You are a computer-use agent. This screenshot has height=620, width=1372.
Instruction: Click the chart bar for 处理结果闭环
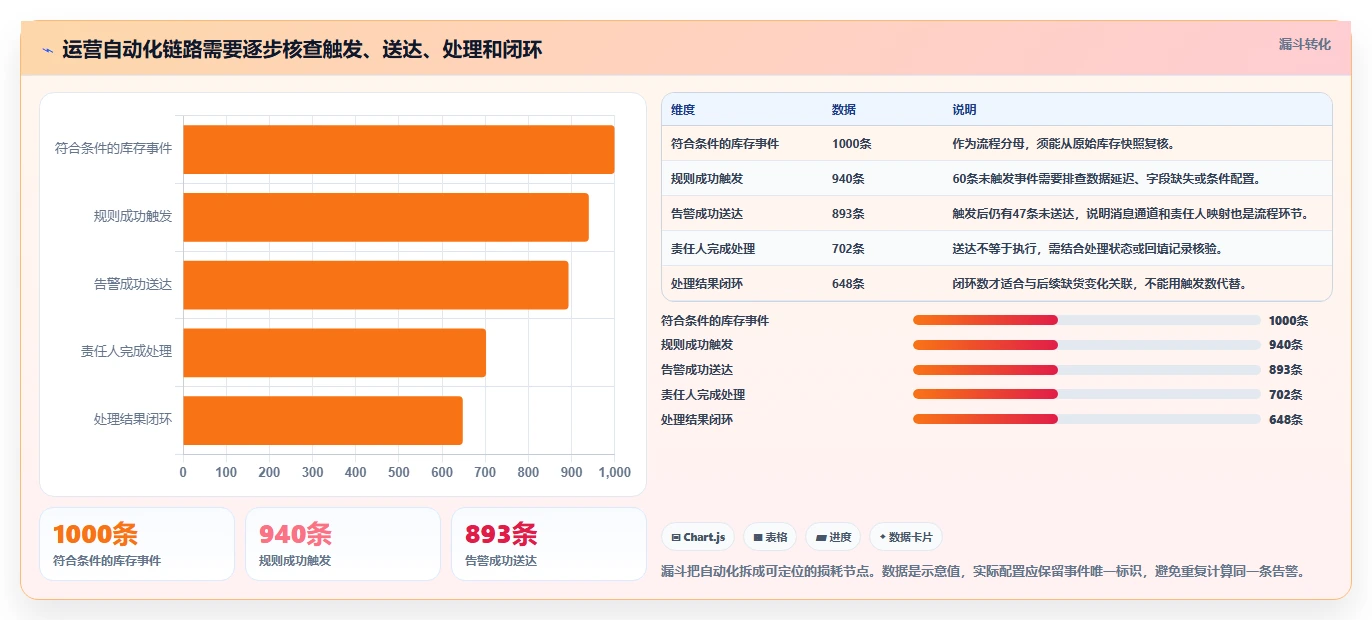pyautogui.click(x=323, y=420)
